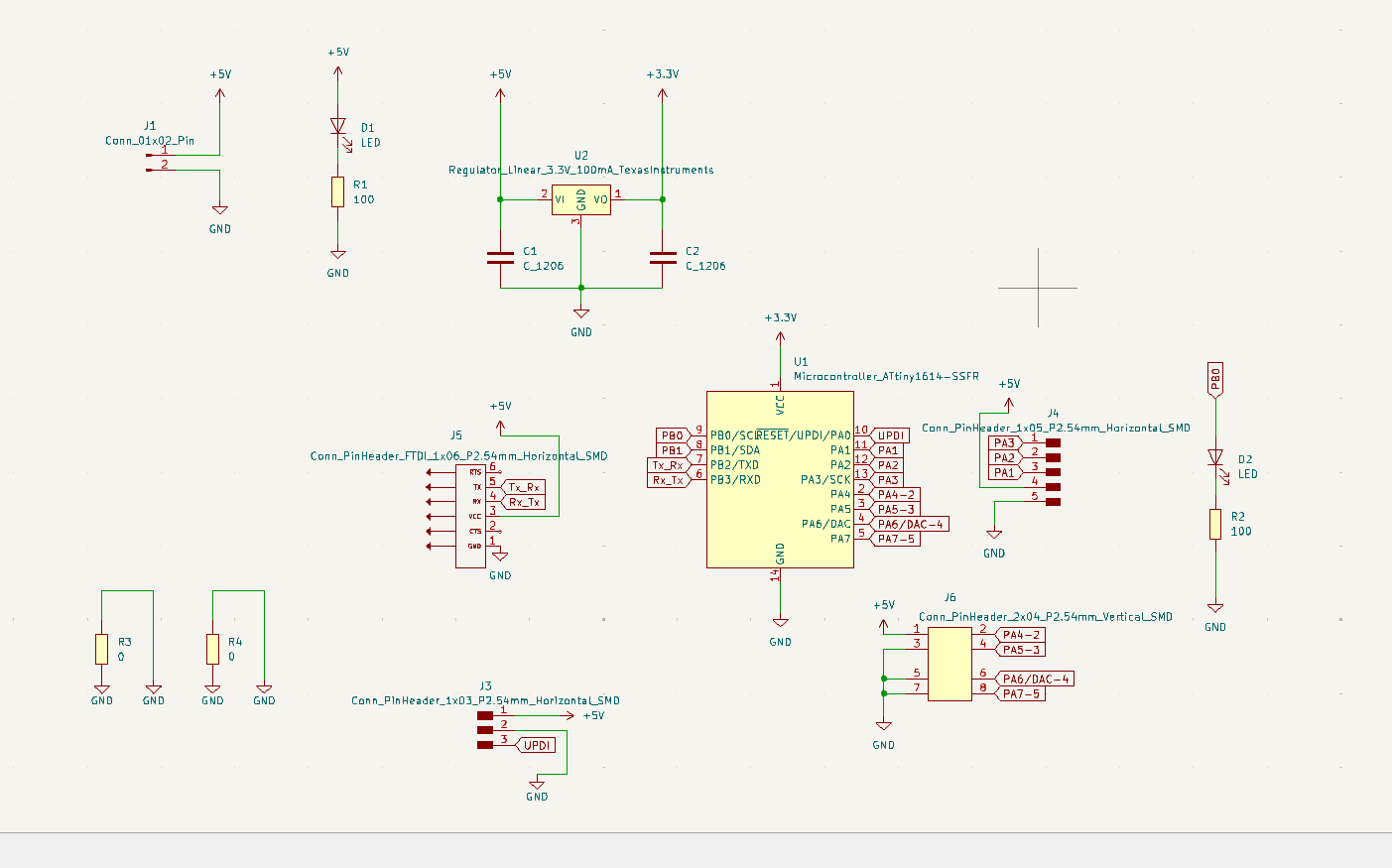1392x868 pixels.
Task: Select pin 5 pad of J4 header
Action: (x=1053, y=502)
